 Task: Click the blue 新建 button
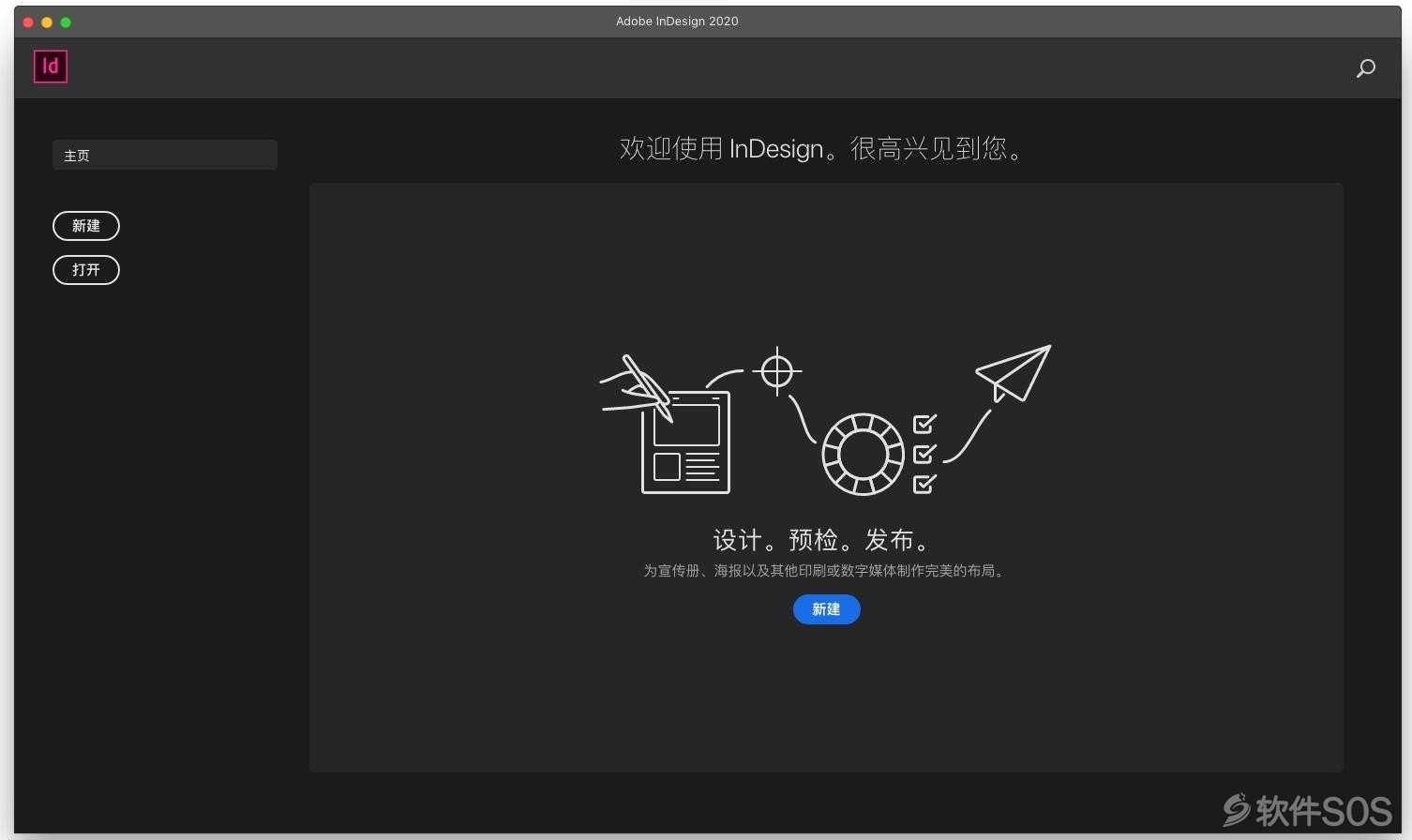click(826, 609)
